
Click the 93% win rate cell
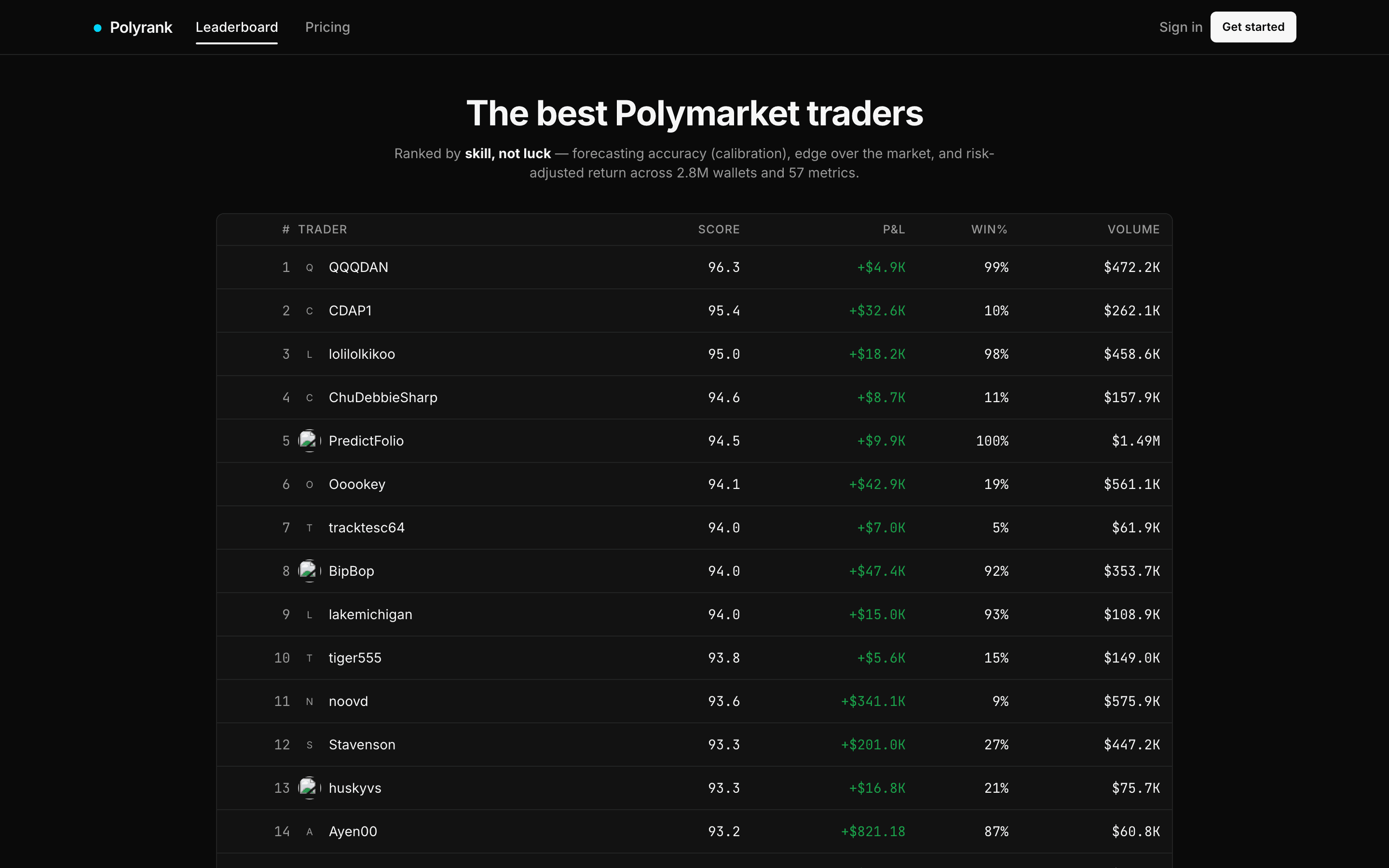[996, 615]
